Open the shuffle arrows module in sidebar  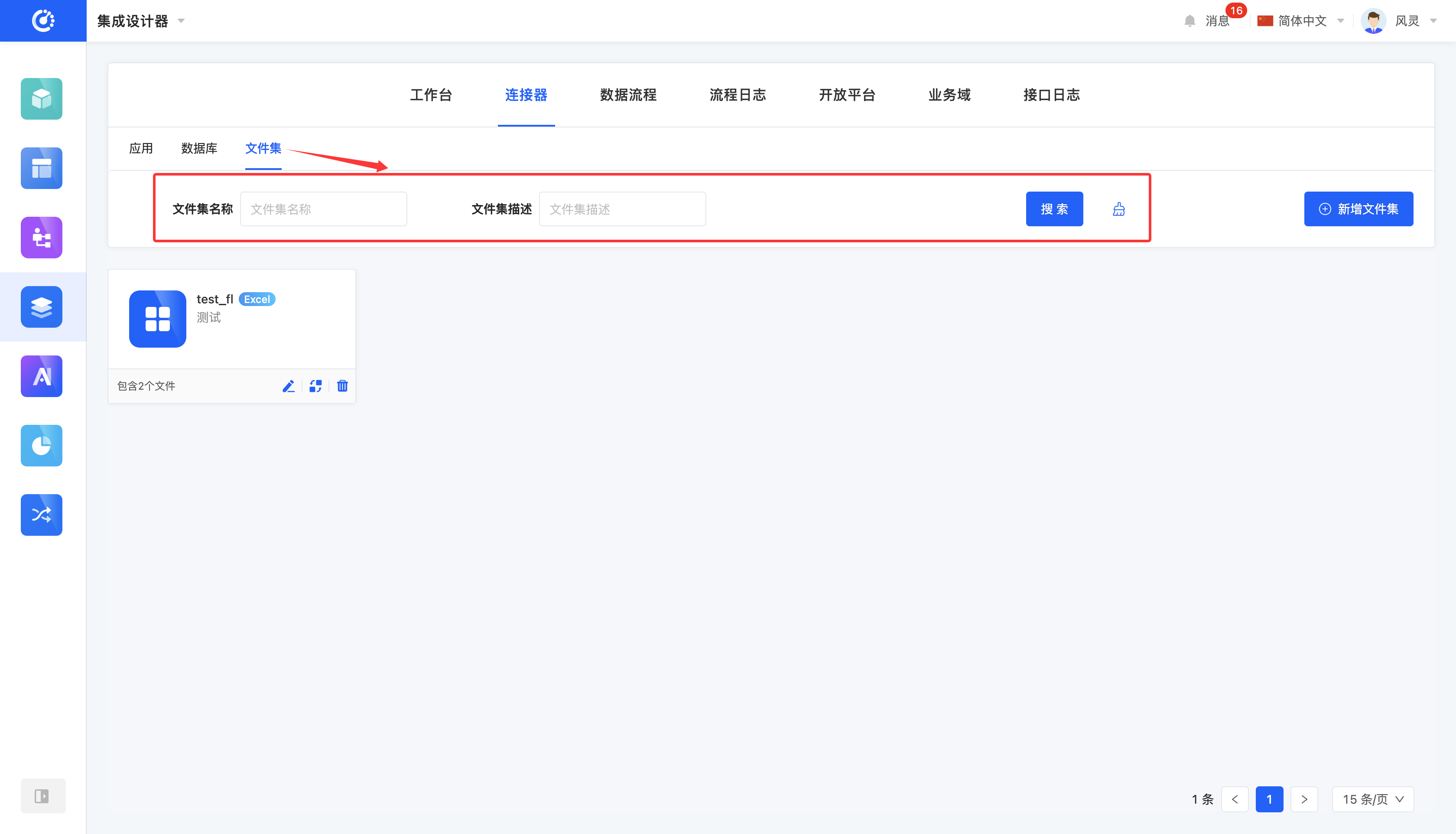tap(42, 515)
